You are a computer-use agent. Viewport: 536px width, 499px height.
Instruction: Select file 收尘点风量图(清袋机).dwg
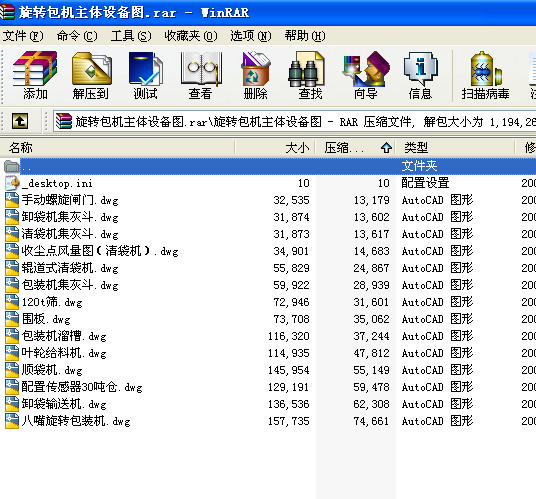coord(100,251)
